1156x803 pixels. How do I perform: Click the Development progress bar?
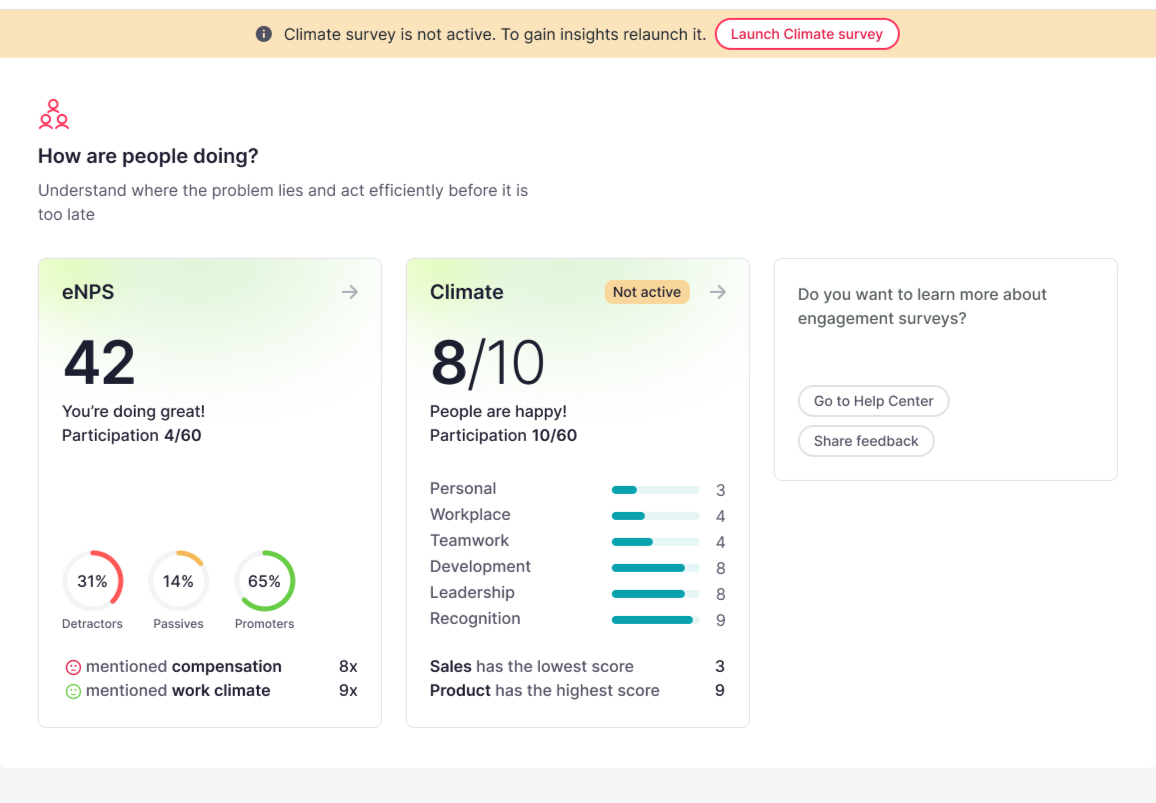coord(655,567)
